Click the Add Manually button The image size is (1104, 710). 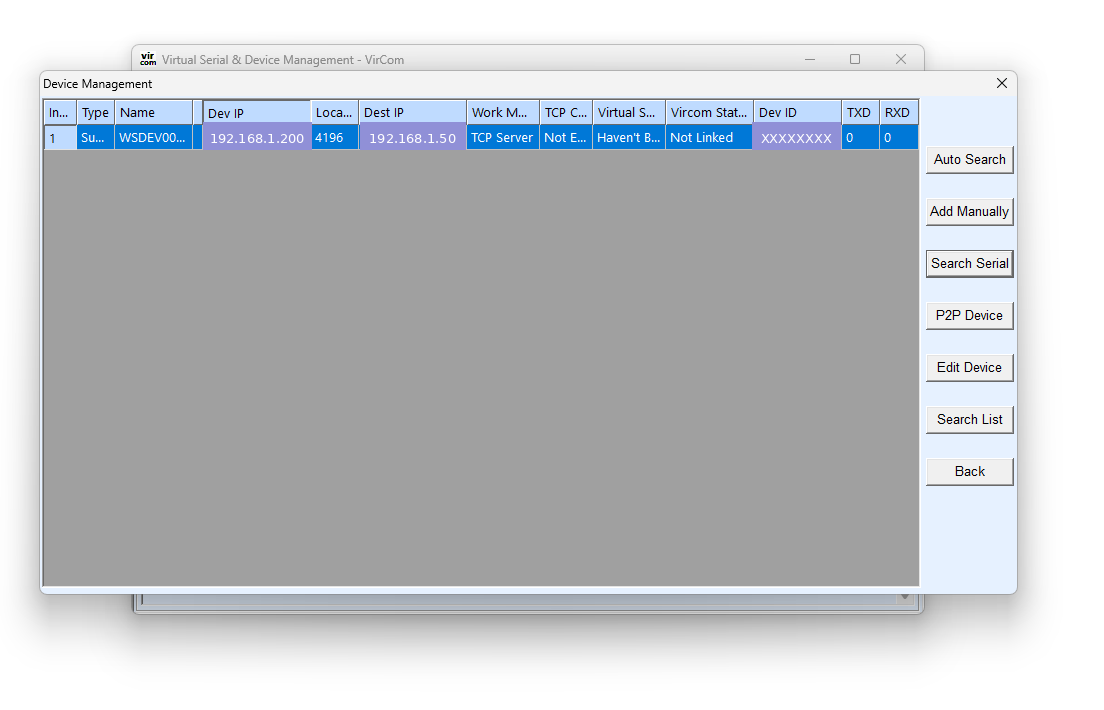click(970, 211)
